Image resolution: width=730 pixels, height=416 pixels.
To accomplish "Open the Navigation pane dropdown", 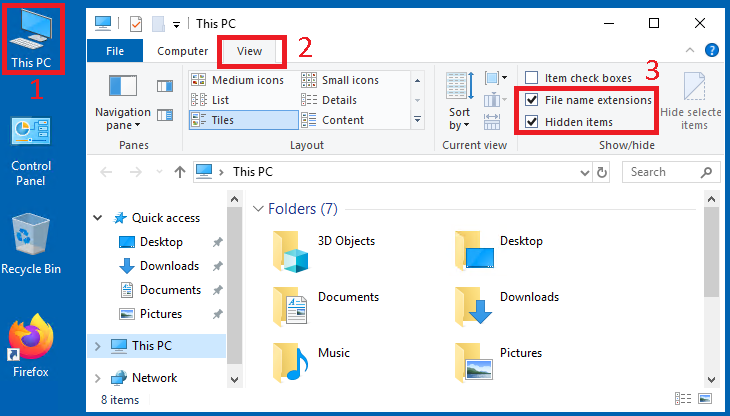I will [x=123, y=119].
